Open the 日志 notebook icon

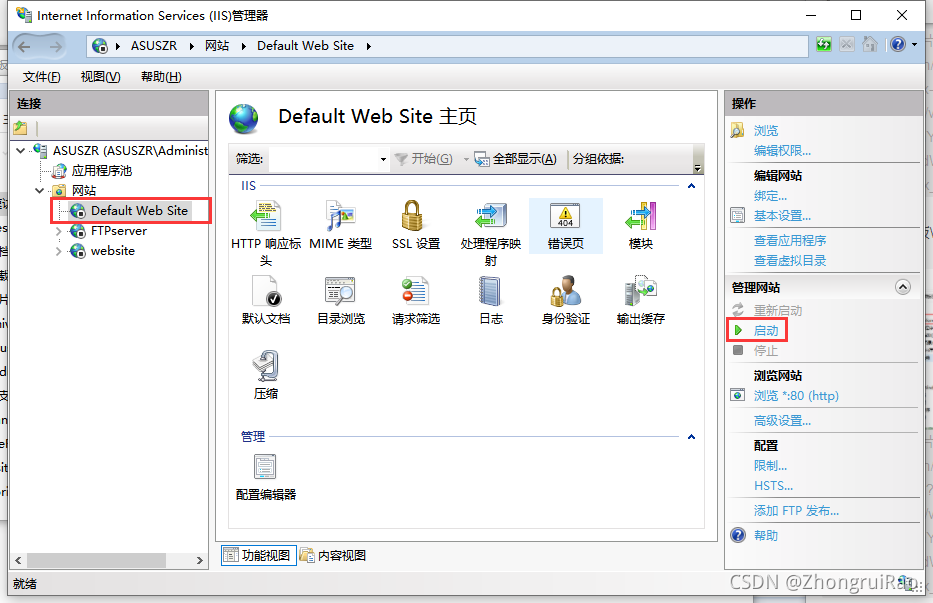[x=490, y=290]
